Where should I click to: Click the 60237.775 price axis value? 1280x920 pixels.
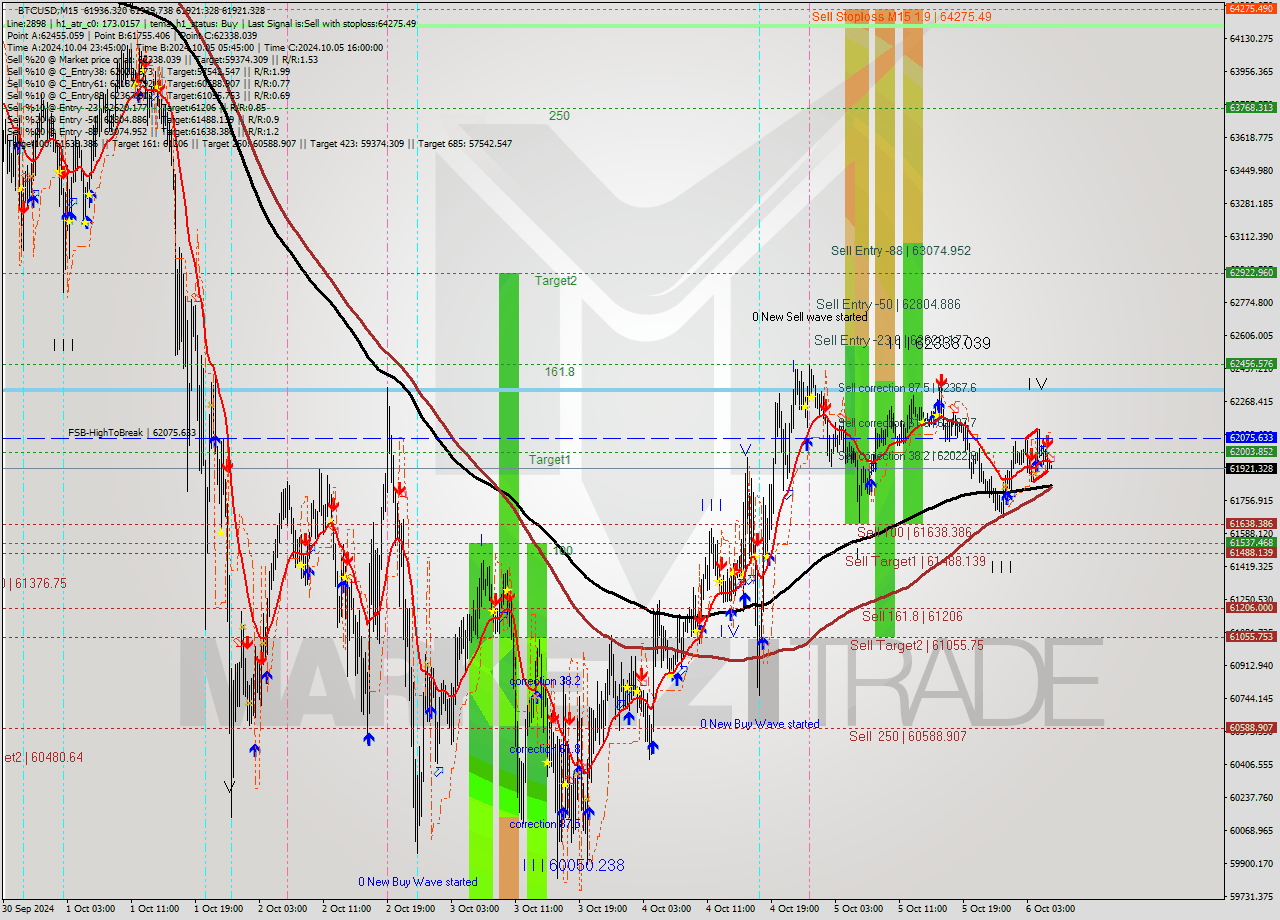coord(1251,798)
